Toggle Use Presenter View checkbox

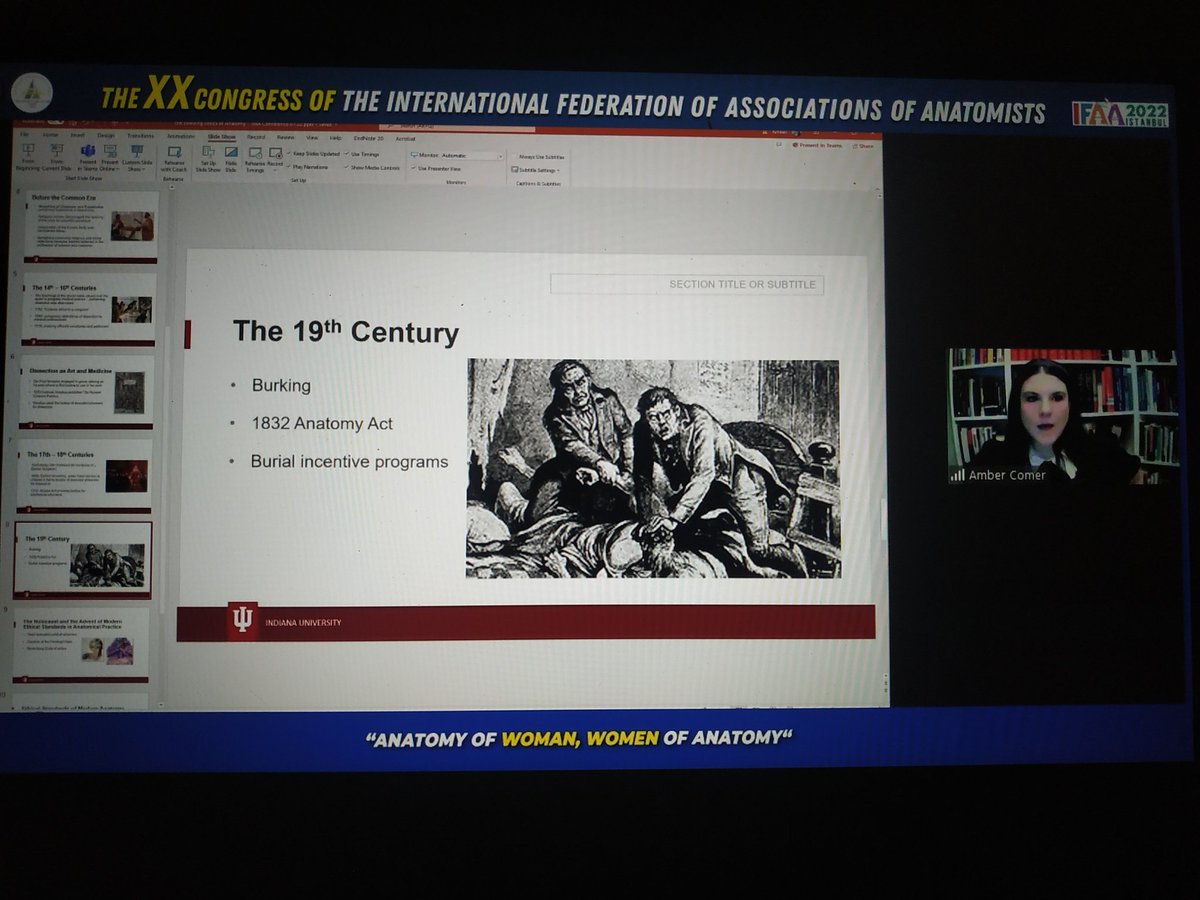(435, 169)
